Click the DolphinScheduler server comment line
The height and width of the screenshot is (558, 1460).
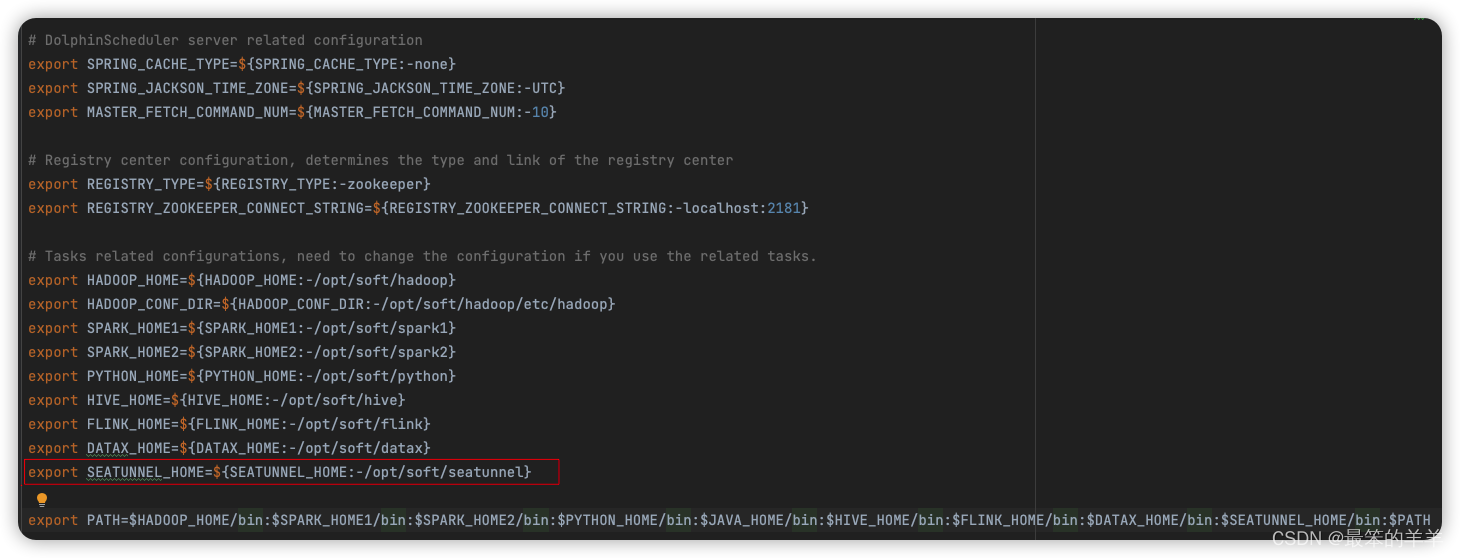click(225, 40)
